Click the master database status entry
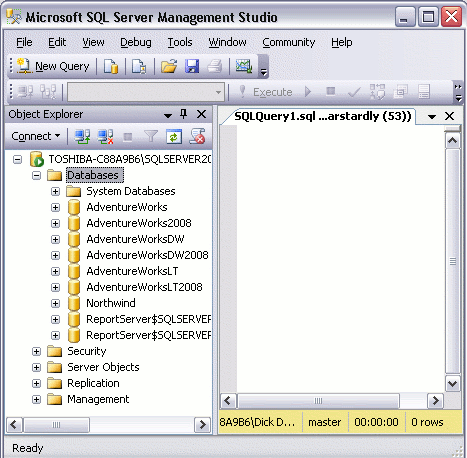Viewport: 467px width, 458px height. (324, 422)
